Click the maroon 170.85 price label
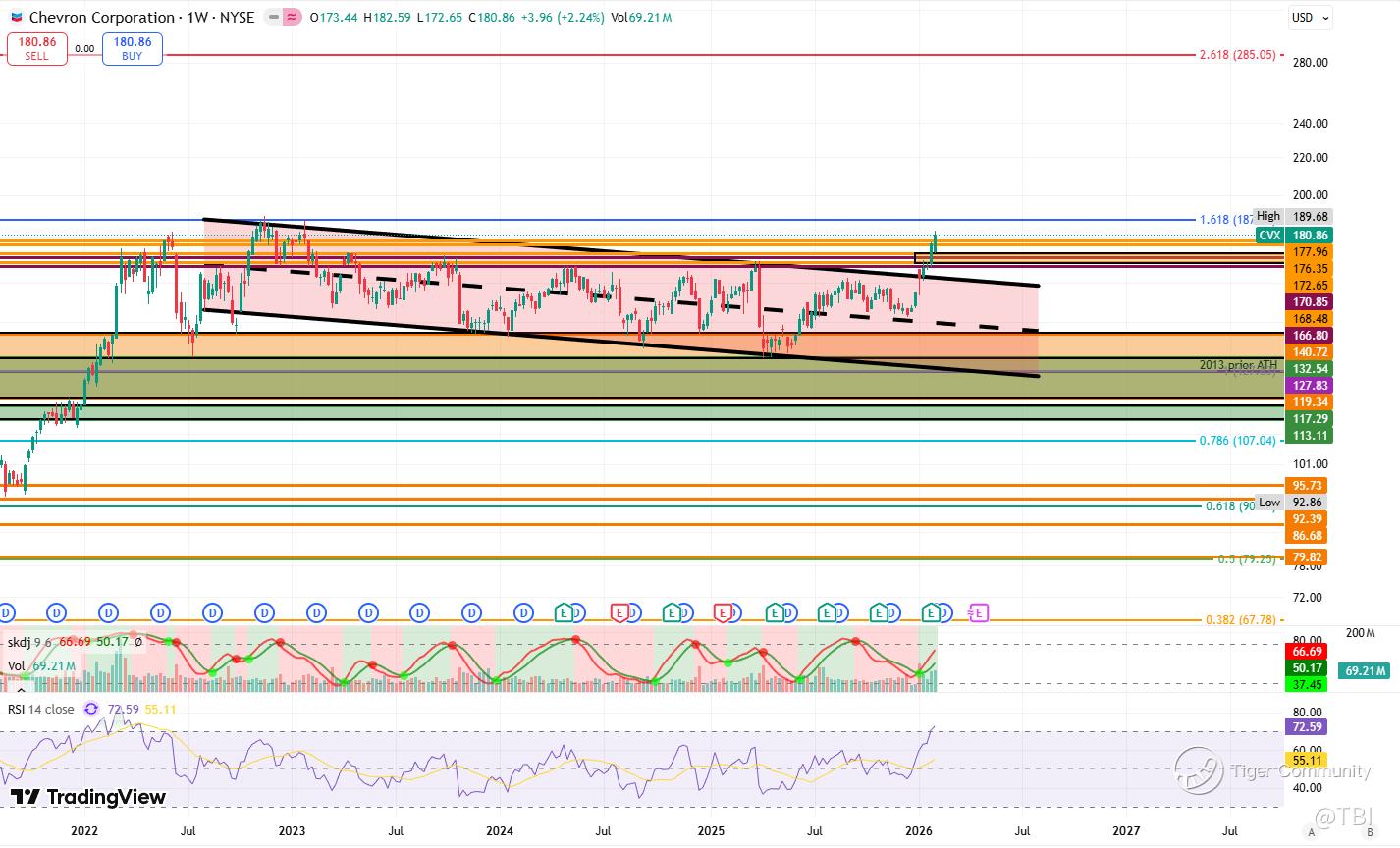 1309,302
